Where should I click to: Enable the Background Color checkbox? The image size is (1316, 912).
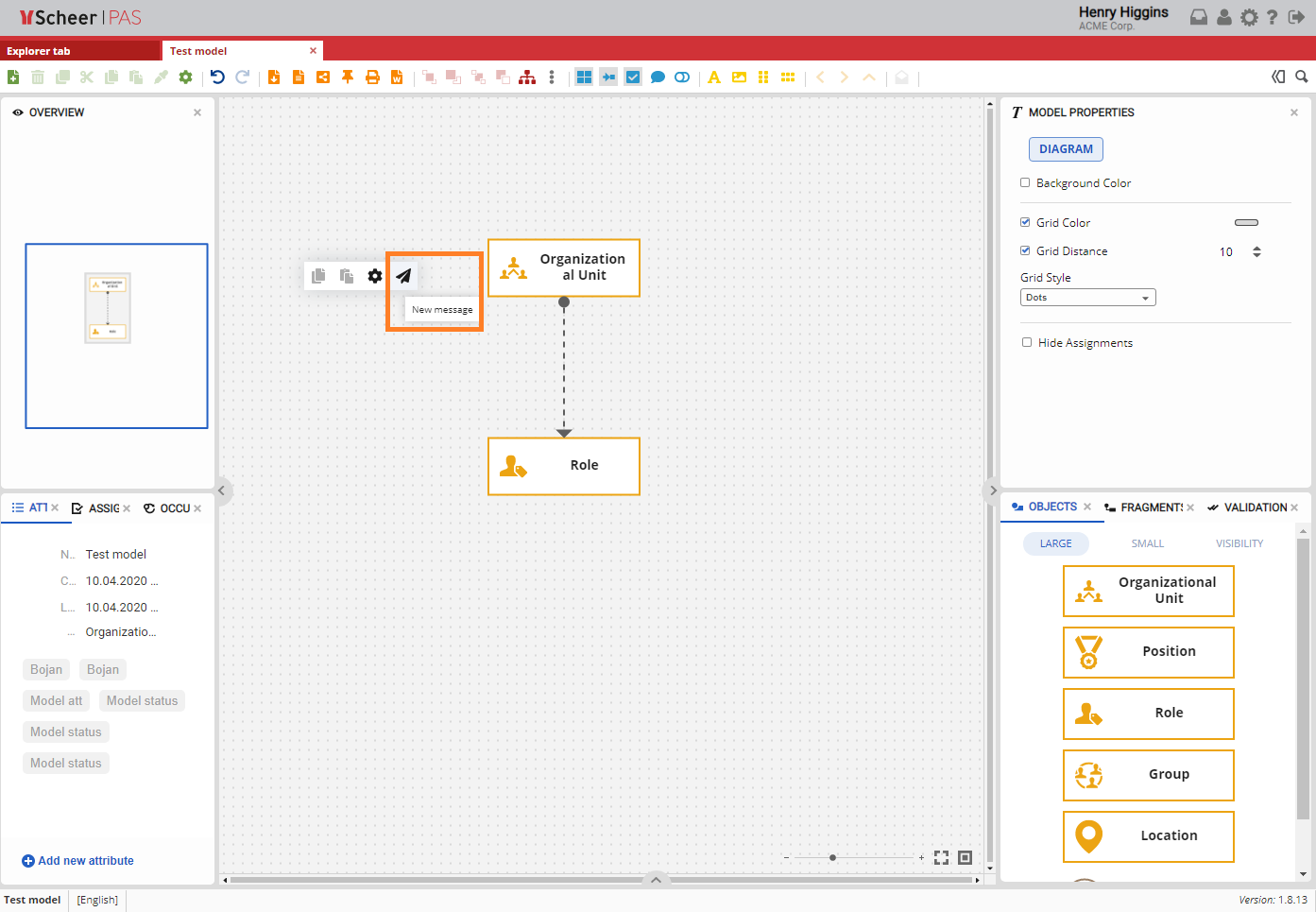pyautogui.click(x=1025, y=183)
